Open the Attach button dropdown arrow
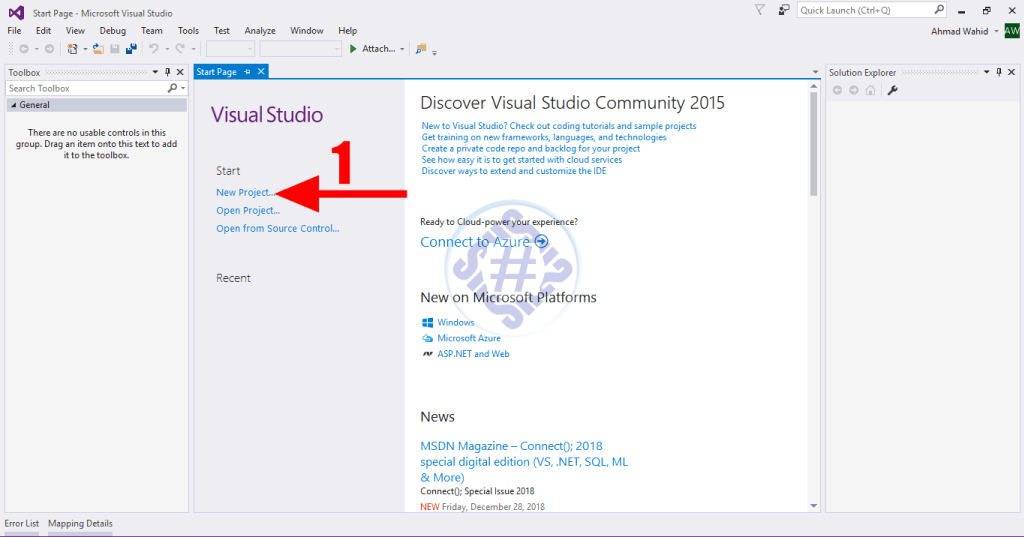Screen dimensions: 1024x537 pyautogui.click(x=402, y=48)
